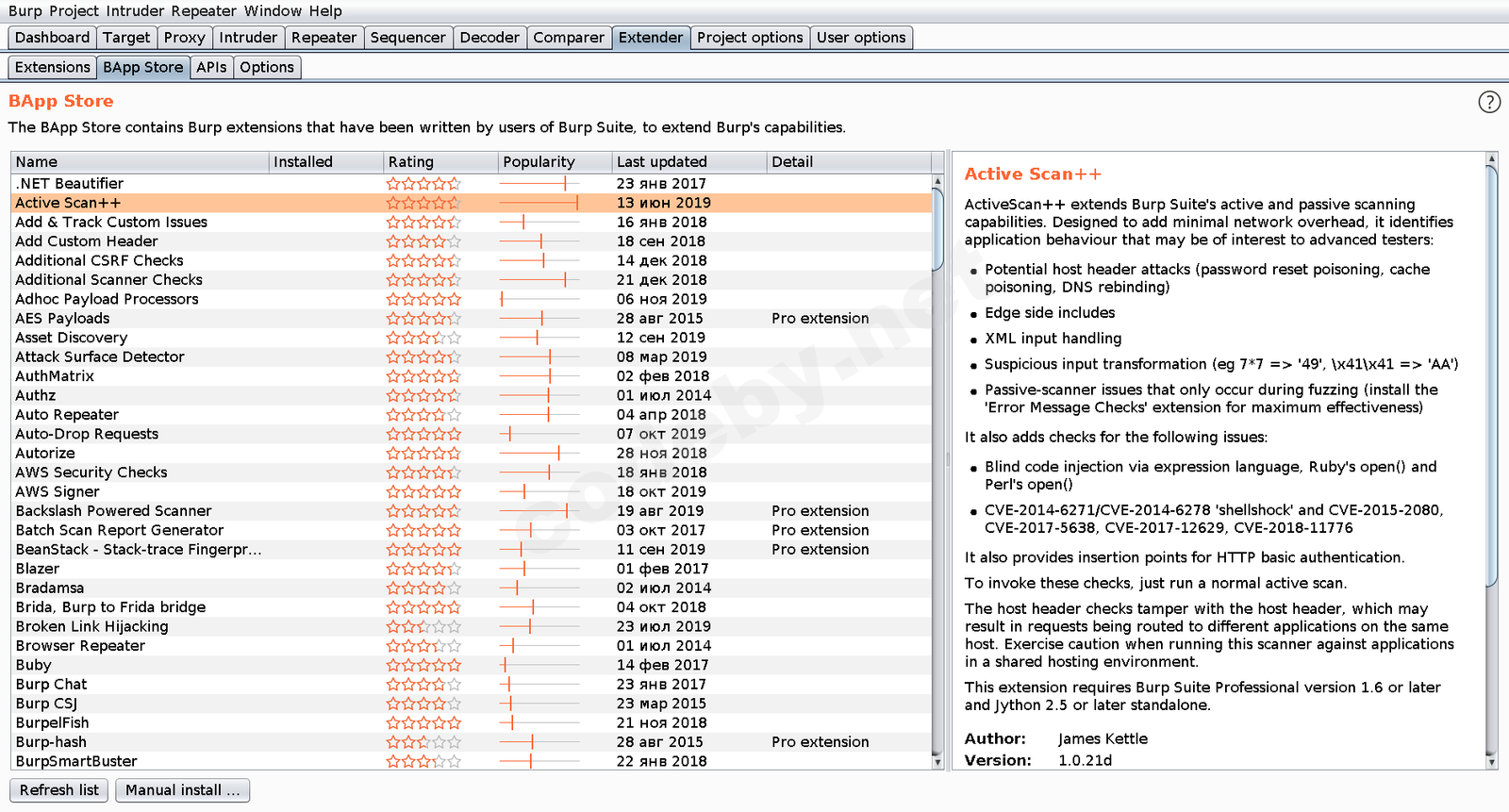Switch to the Decoder tab

(x=489, y=38)
